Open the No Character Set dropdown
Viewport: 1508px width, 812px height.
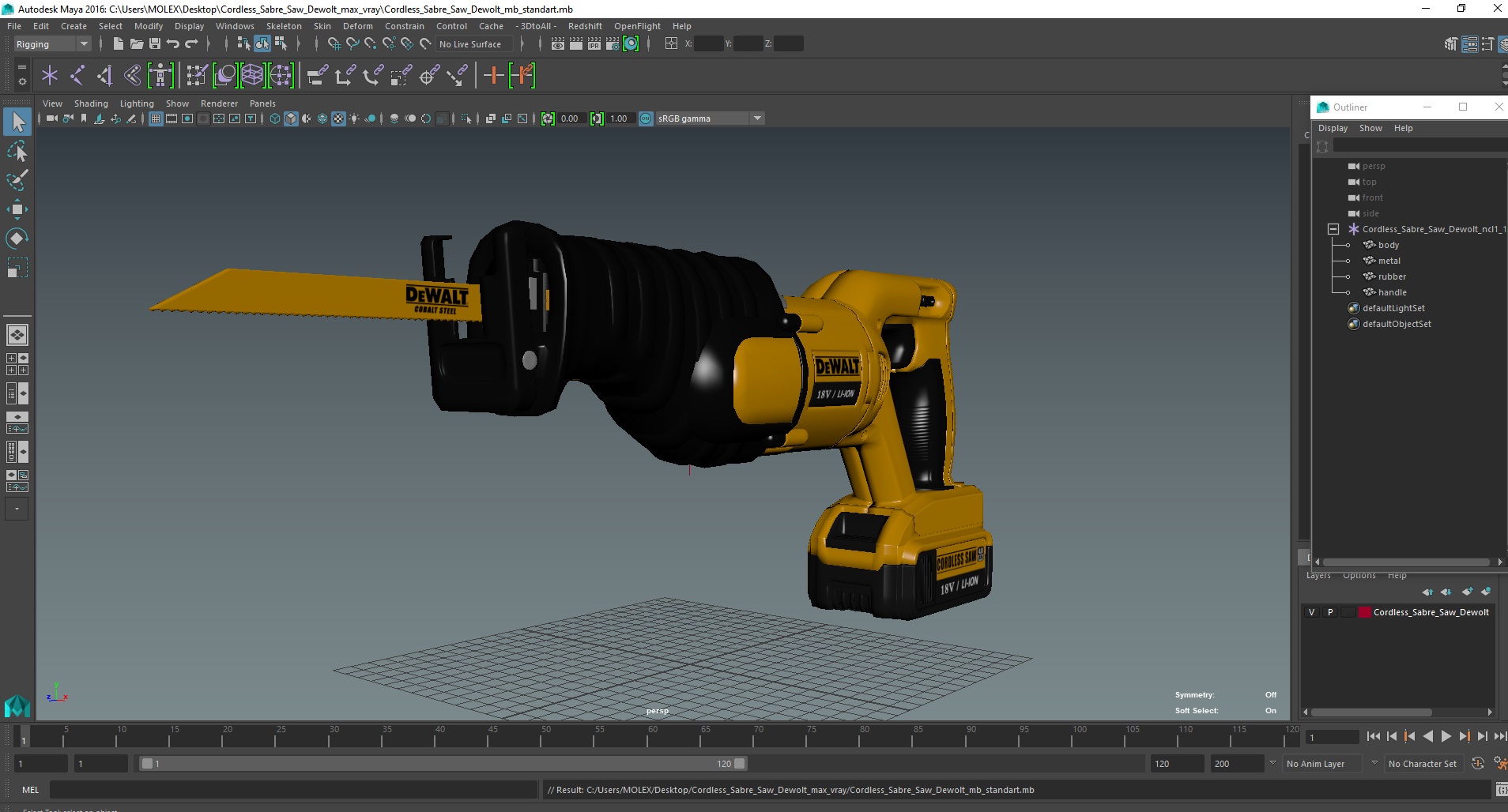1423,764
